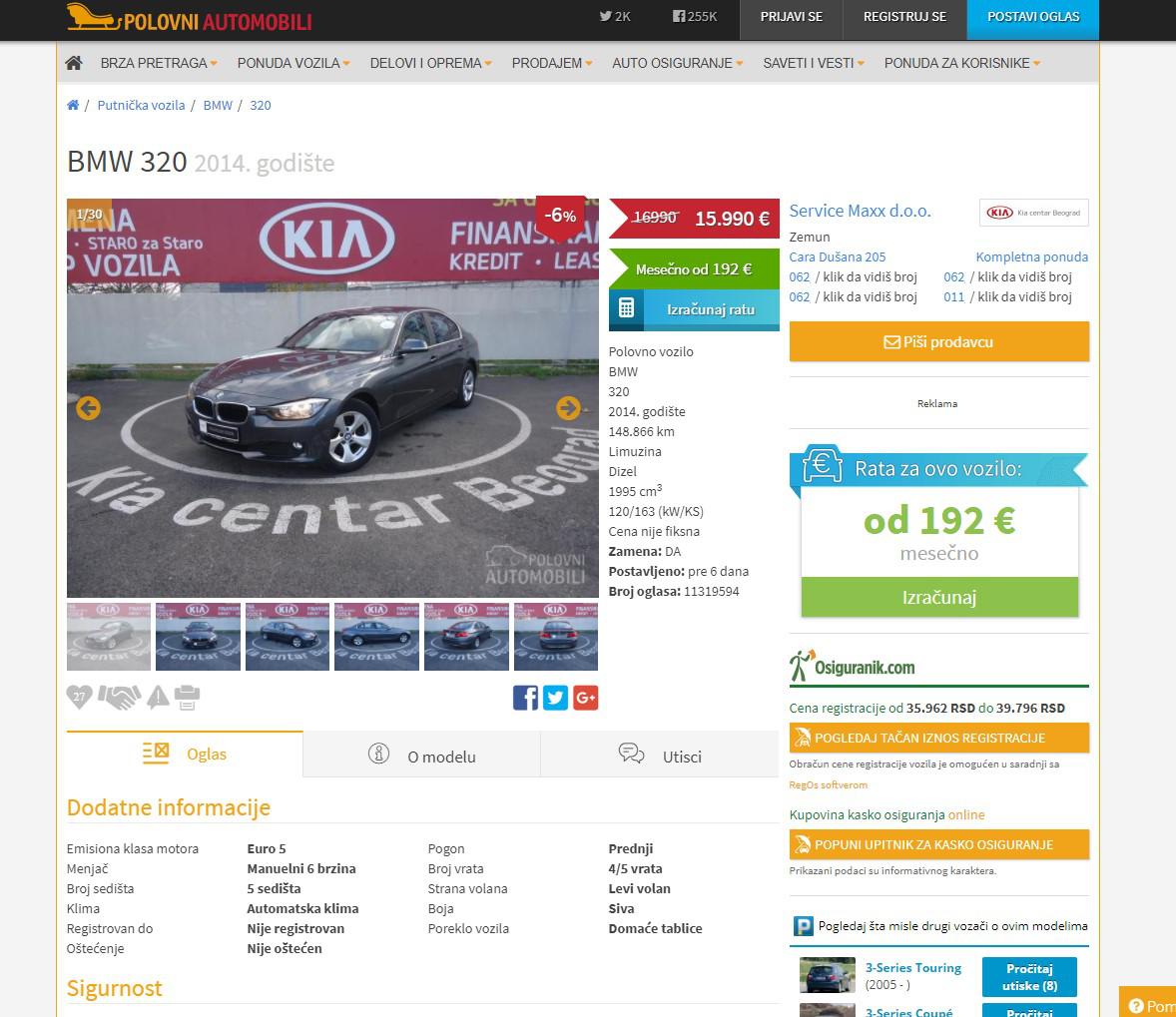Screen dimensions: 1176x1017
Task: Select sixth gallery thumbnail
Action: (556, 637)
